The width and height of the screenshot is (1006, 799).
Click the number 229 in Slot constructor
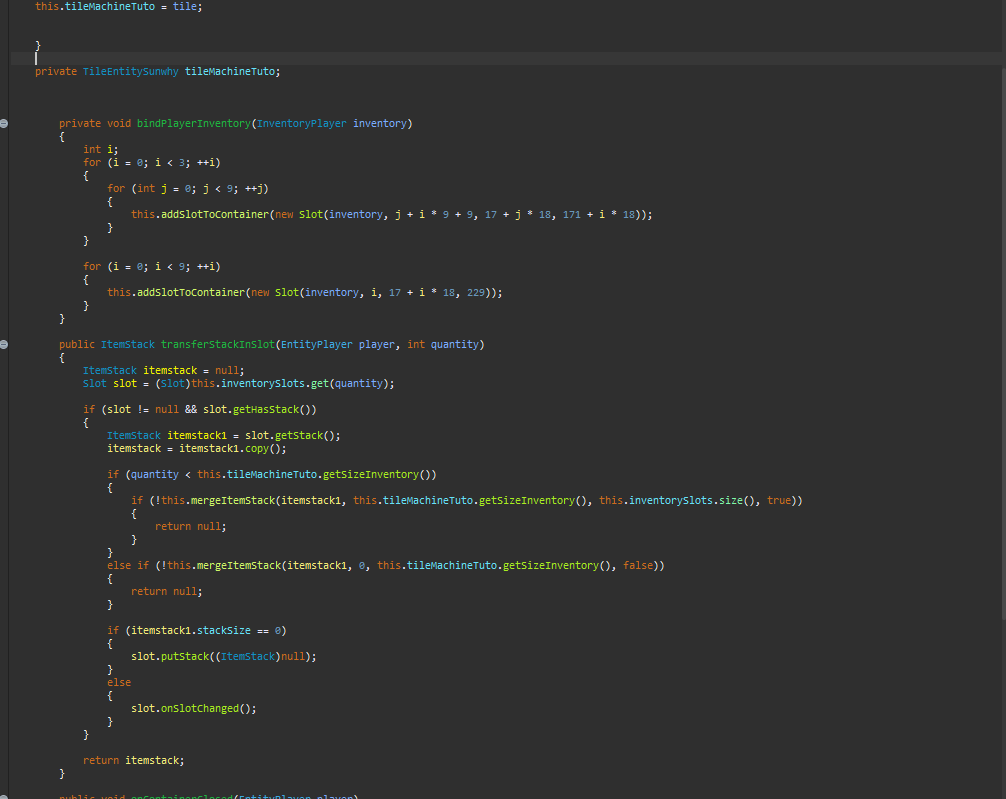[476, 292]
